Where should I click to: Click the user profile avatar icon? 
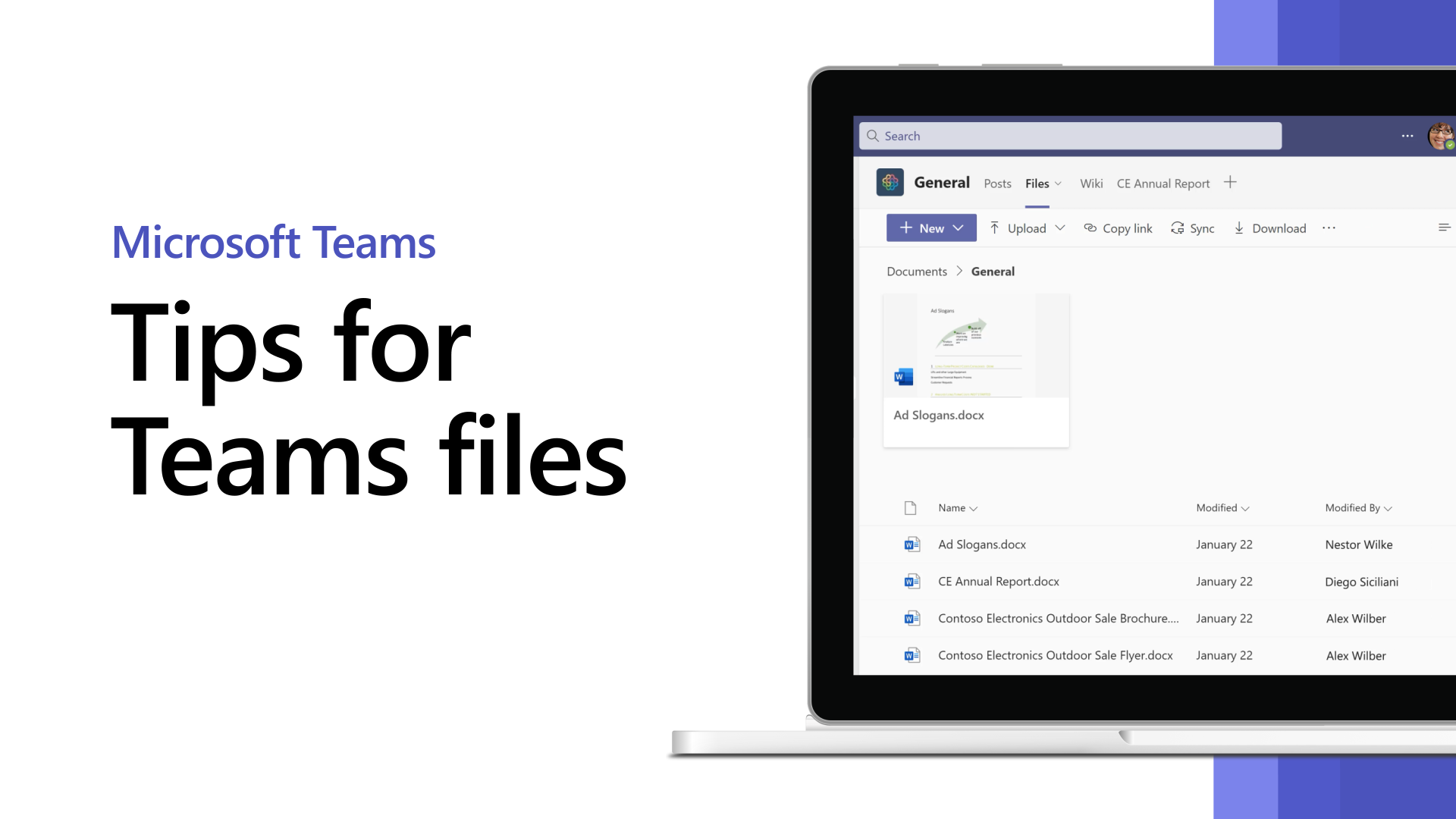1441,135
